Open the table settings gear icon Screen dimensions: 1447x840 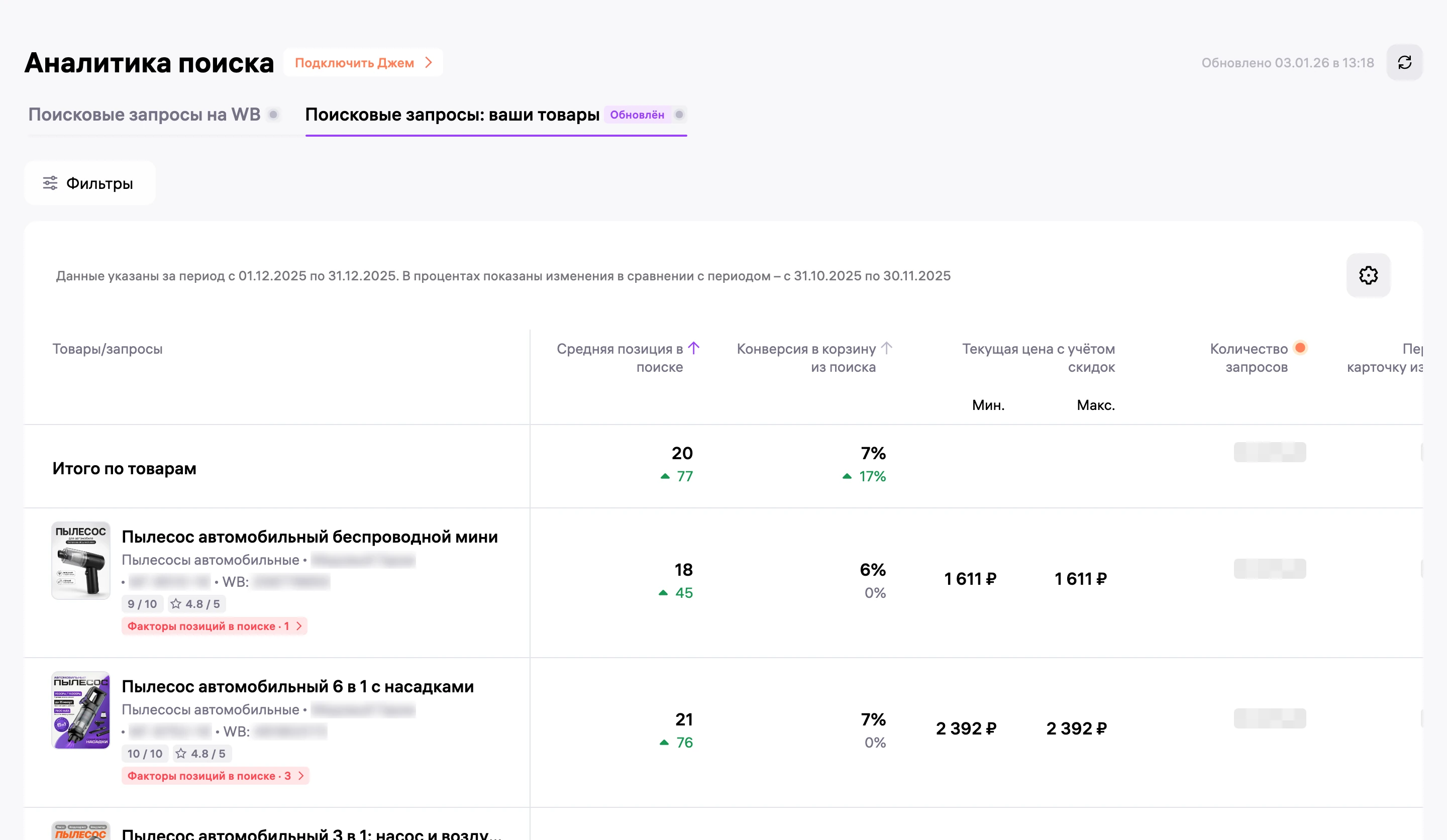pos(1368,275)
